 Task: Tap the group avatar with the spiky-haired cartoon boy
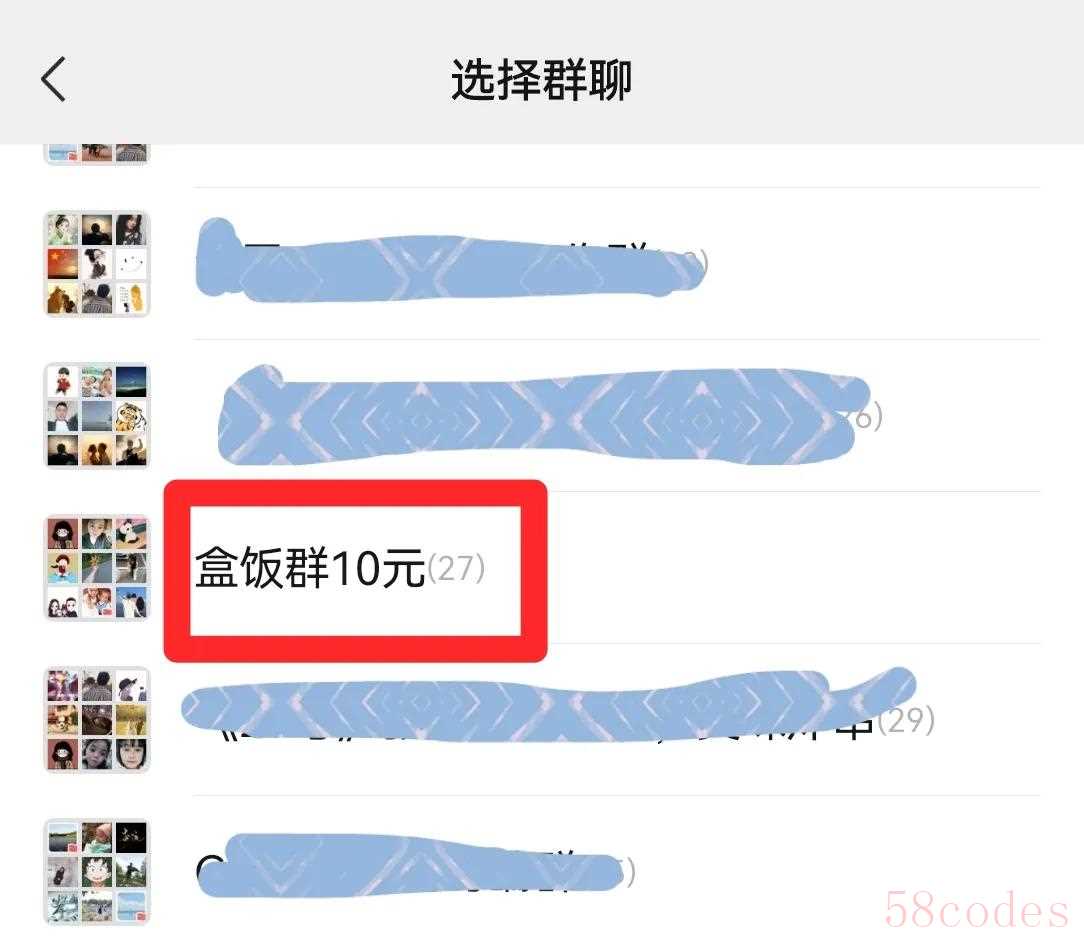97,872
